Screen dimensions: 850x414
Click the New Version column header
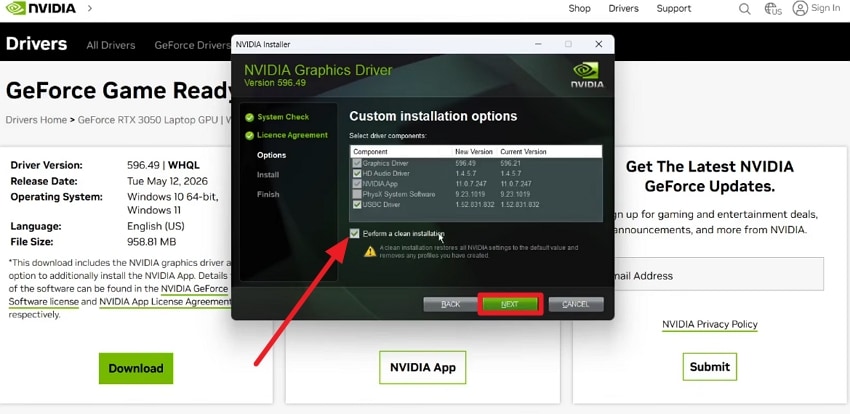474,152
